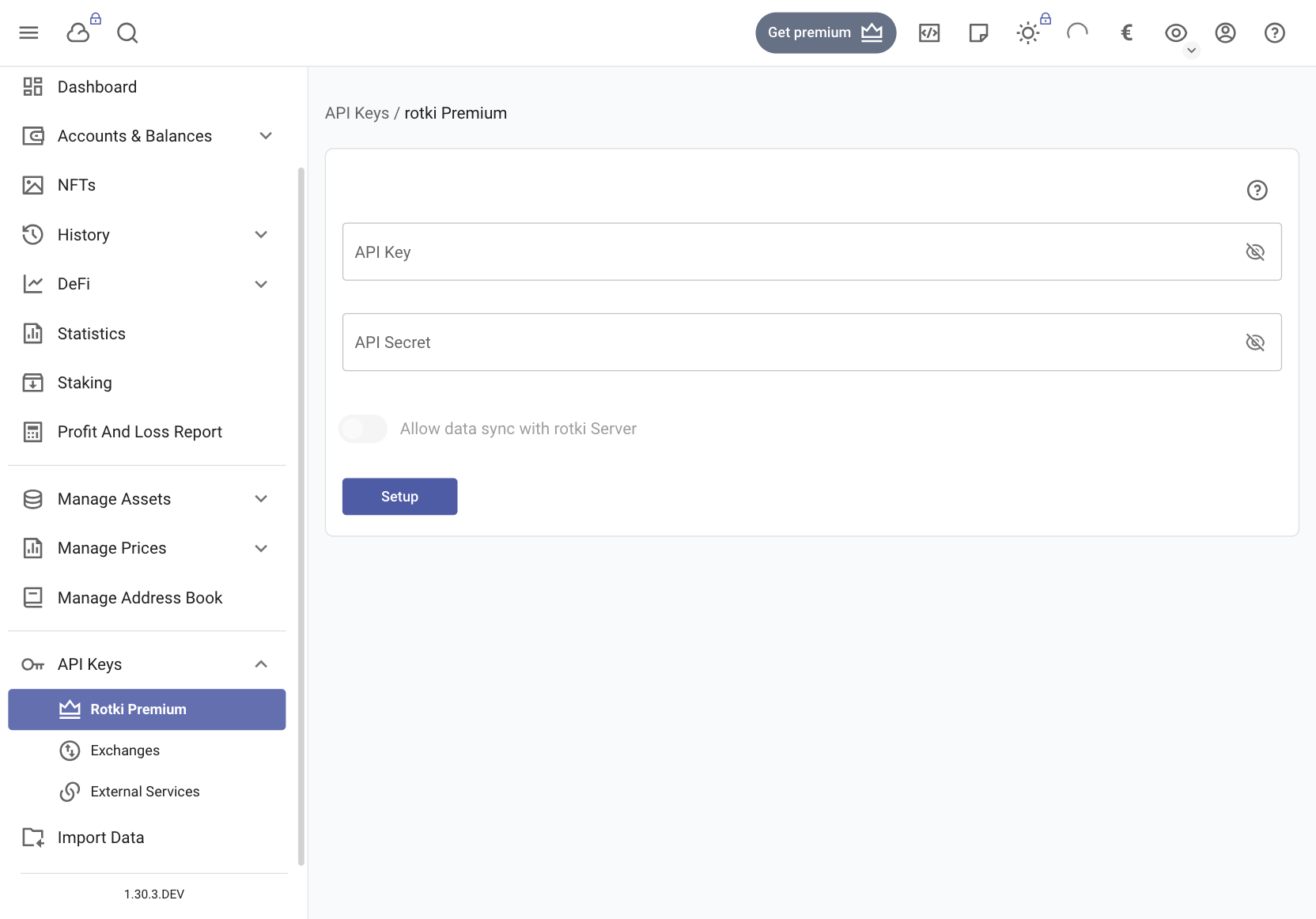Toggle the hamburger navigation menu
The image size is (1316, 919).
click(x=29, y=32)
